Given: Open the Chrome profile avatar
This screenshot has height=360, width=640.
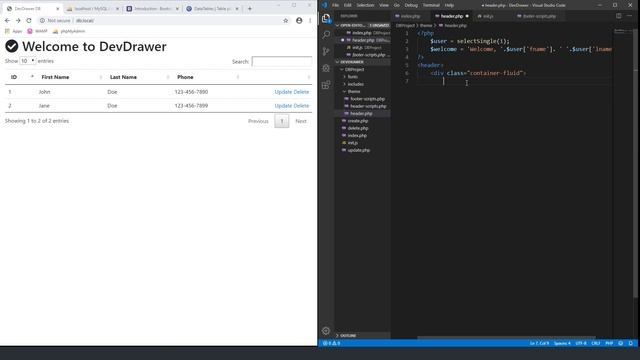Looking at the screenshot, I should 299,20.
